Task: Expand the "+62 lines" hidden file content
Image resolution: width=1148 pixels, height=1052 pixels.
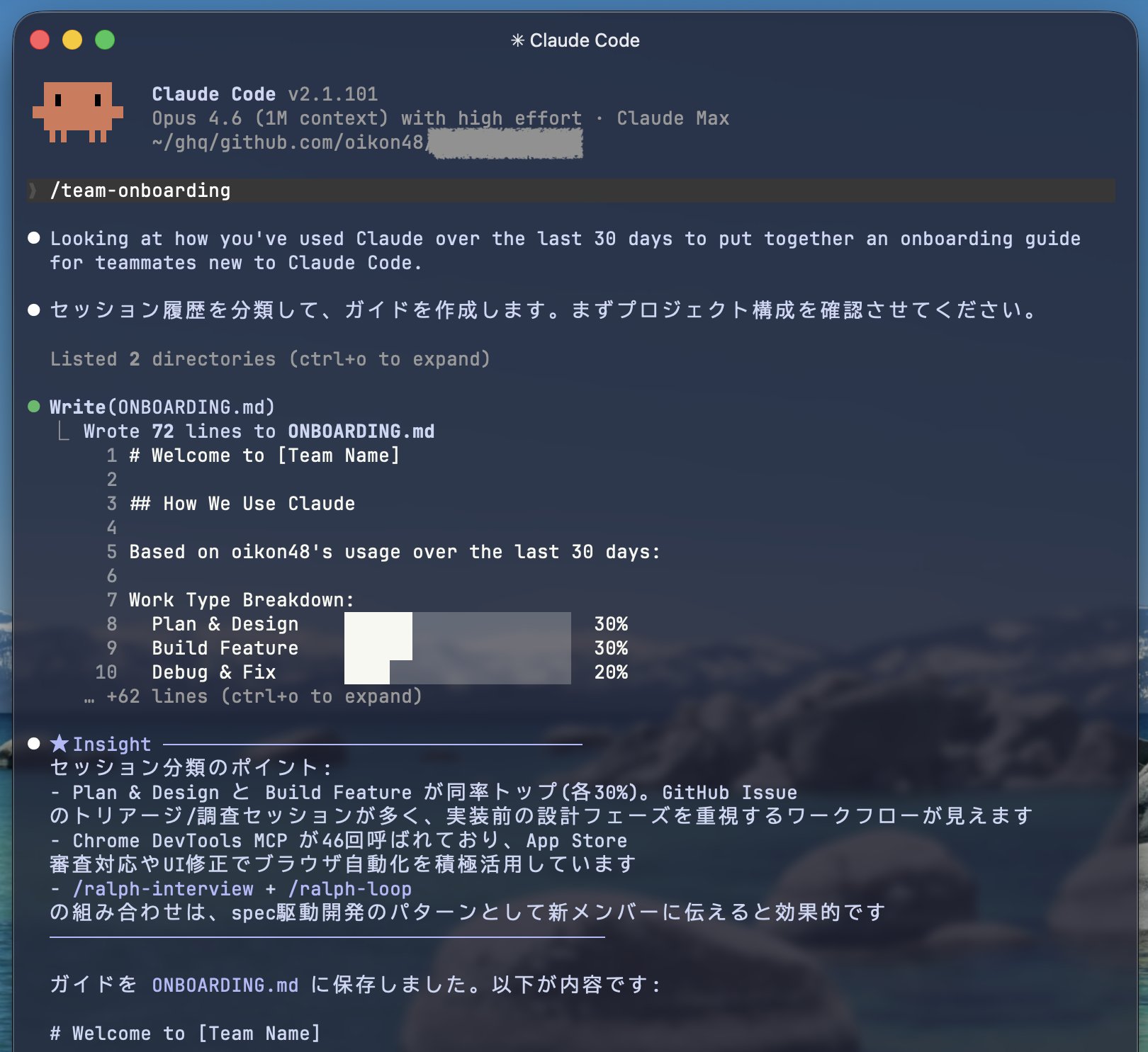Action: (253, 696)
